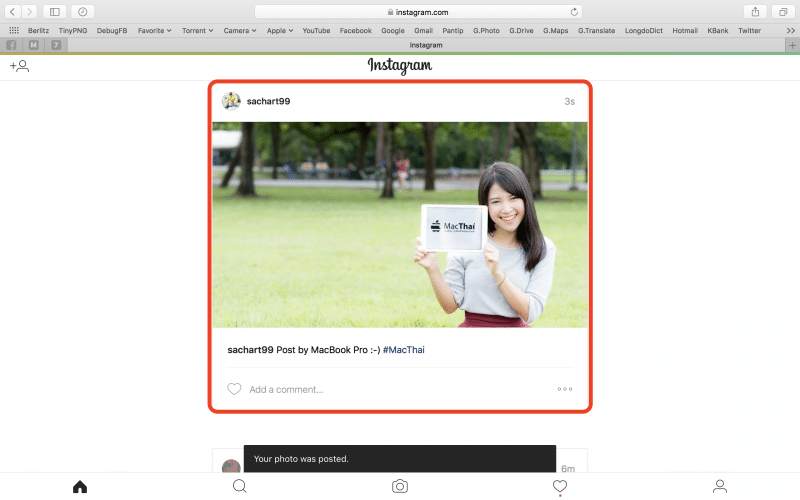Open the KBank bookmark
800x500 pixels.
(x=718, y=31)
